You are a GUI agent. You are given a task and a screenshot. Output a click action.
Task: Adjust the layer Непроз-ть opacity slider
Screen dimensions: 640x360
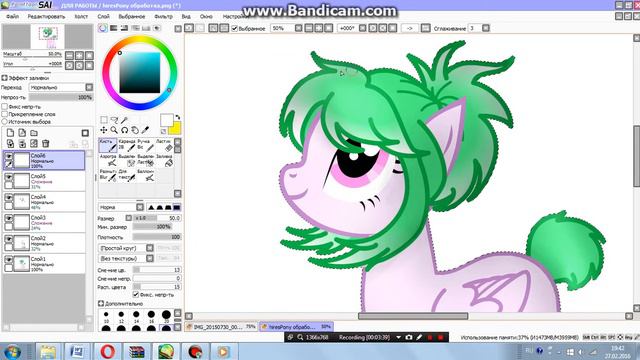tap(61, 98)
